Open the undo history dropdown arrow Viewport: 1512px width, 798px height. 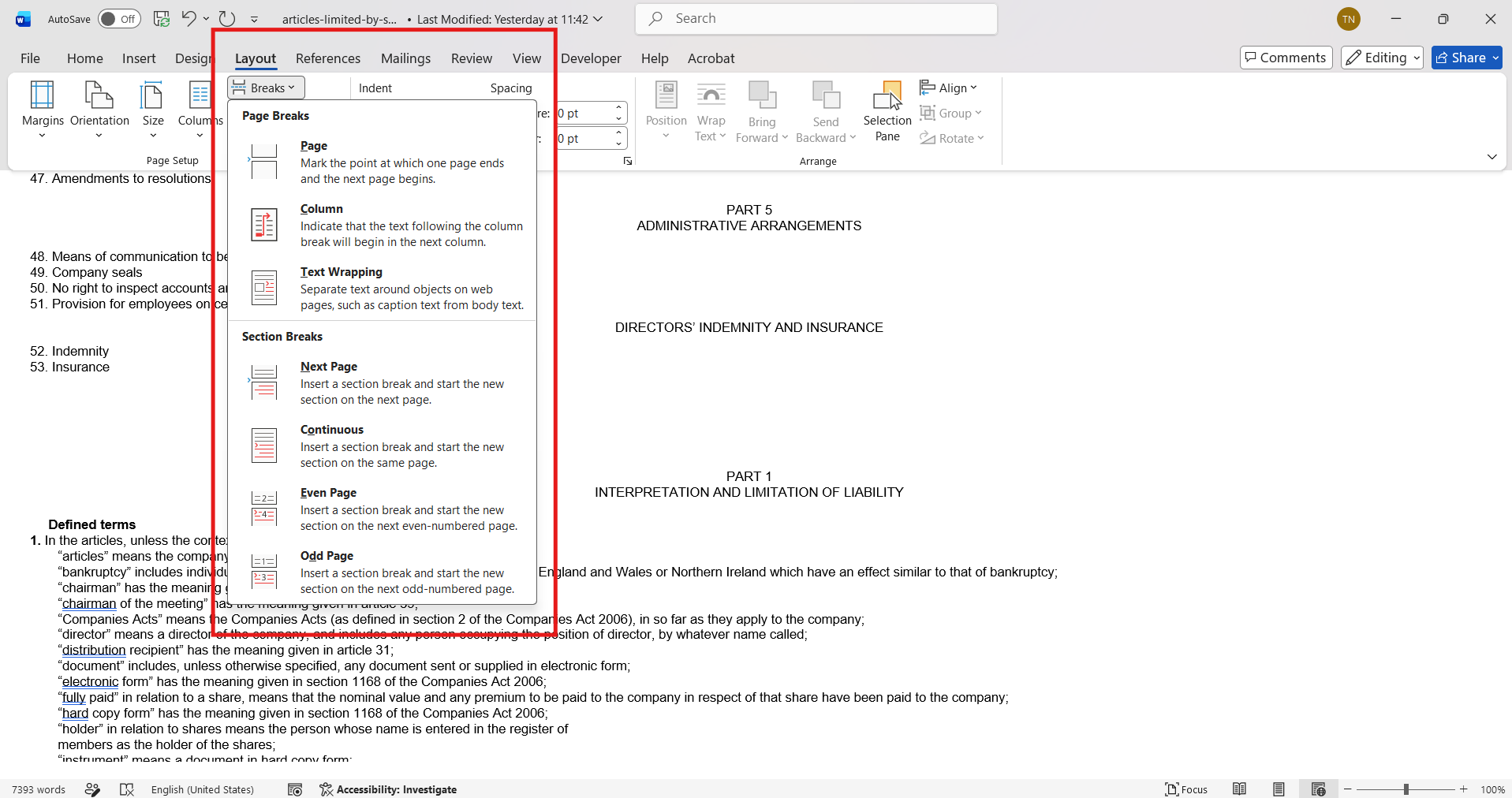tap(206, 19)
